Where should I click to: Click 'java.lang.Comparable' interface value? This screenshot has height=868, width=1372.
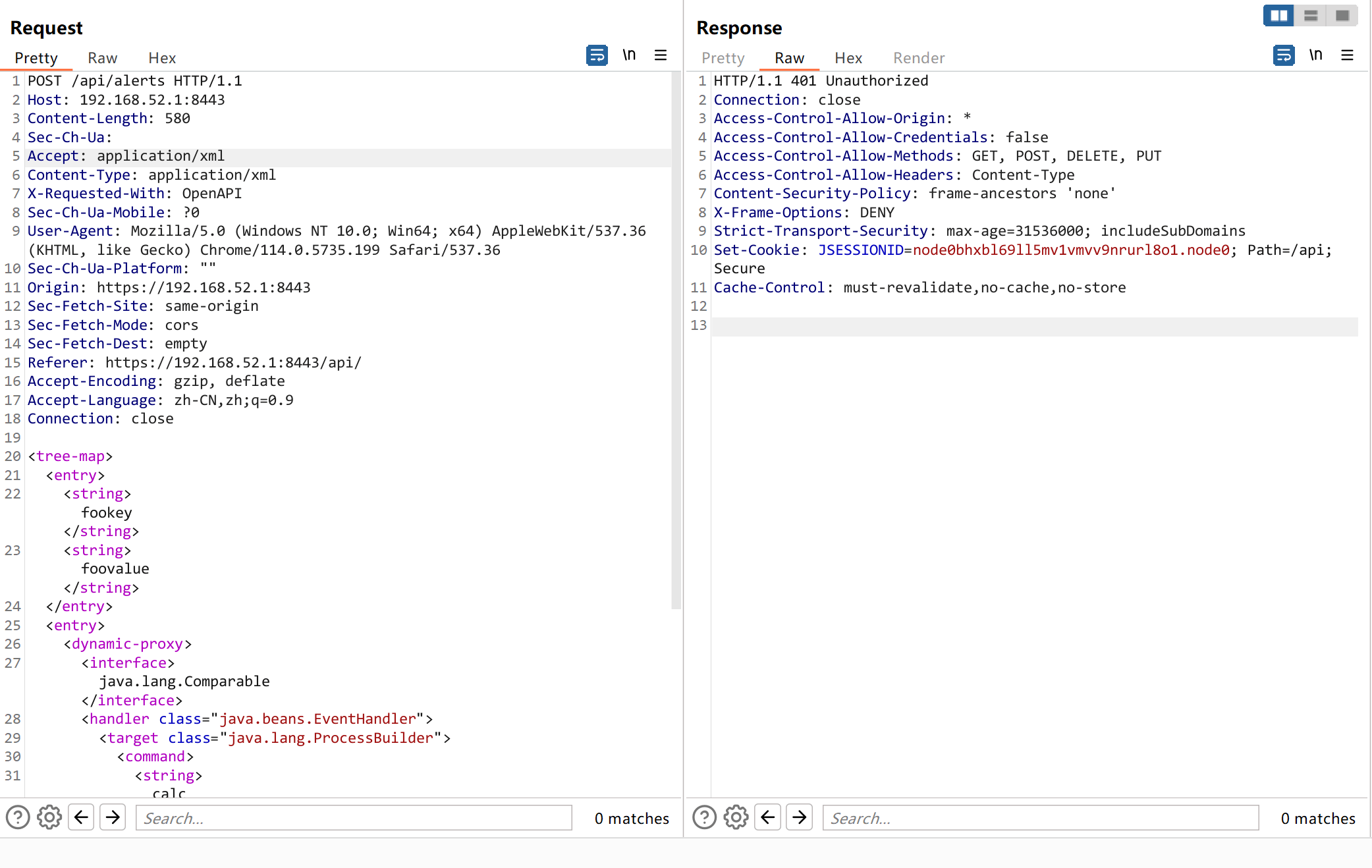pos(184,682)
